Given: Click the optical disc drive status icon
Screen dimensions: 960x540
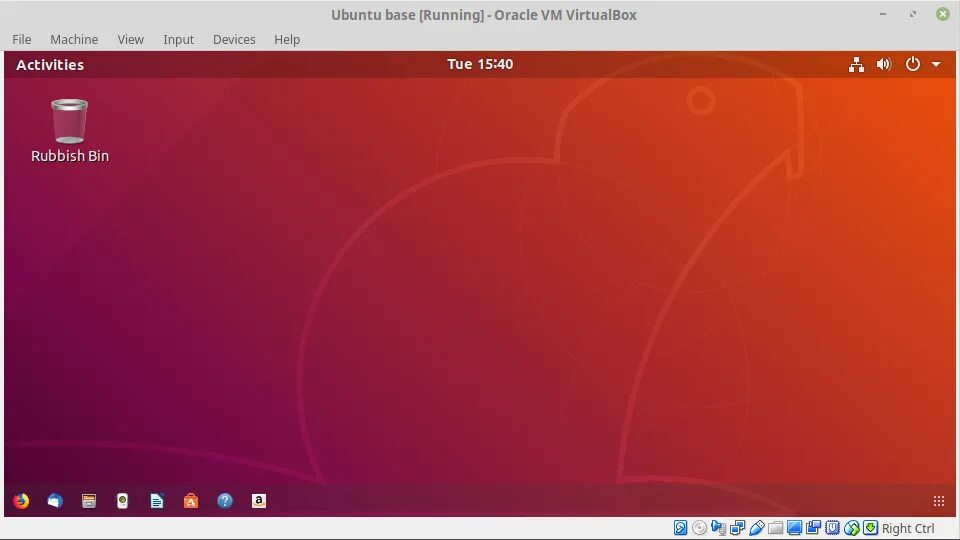Looking at the screenshot, I should 699,528.
